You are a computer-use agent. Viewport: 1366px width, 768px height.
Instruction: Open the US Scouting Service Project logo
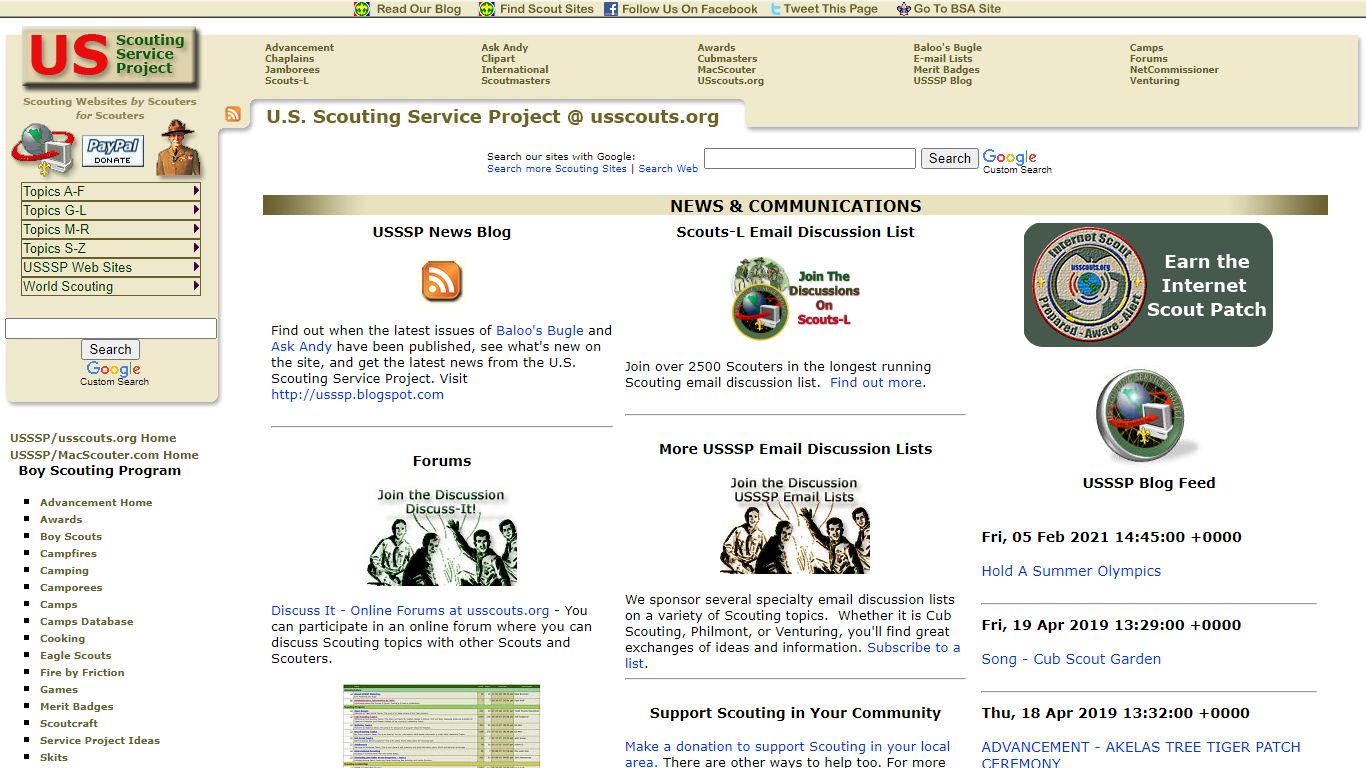[x=110, y=58]
